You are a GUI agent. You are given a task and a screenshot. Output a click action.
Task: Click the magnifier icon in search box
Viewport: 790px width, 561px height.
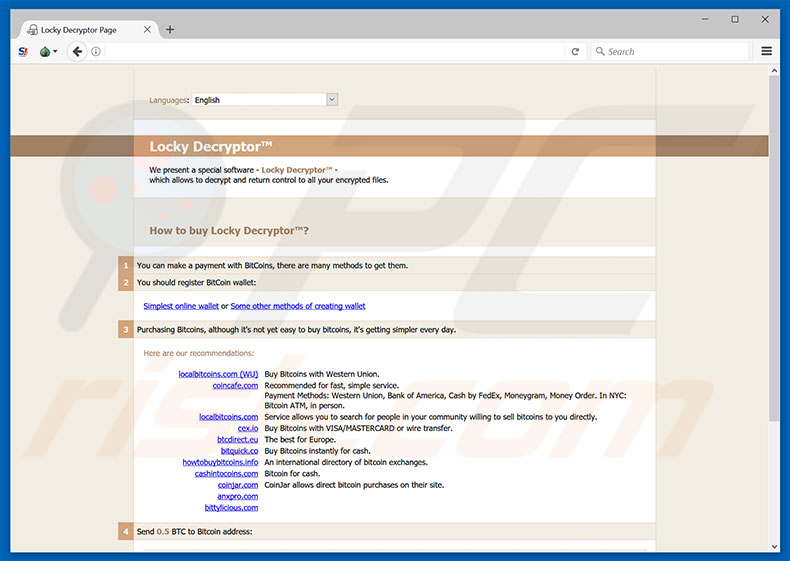pyautogui.click(x=600, y=51)
